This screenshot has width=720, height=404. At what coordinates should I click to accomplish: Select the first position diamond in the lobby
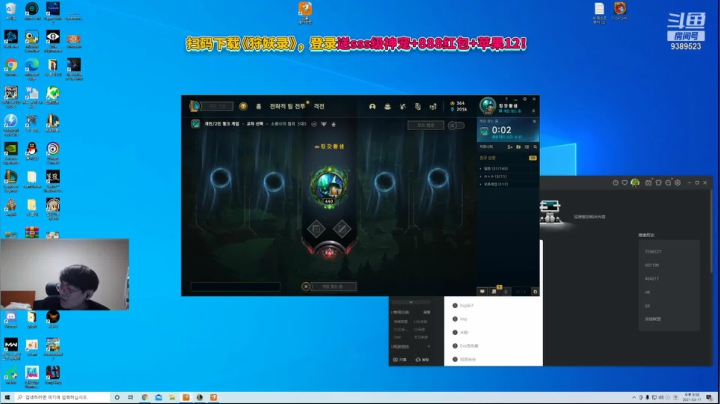tap(316, 228)
